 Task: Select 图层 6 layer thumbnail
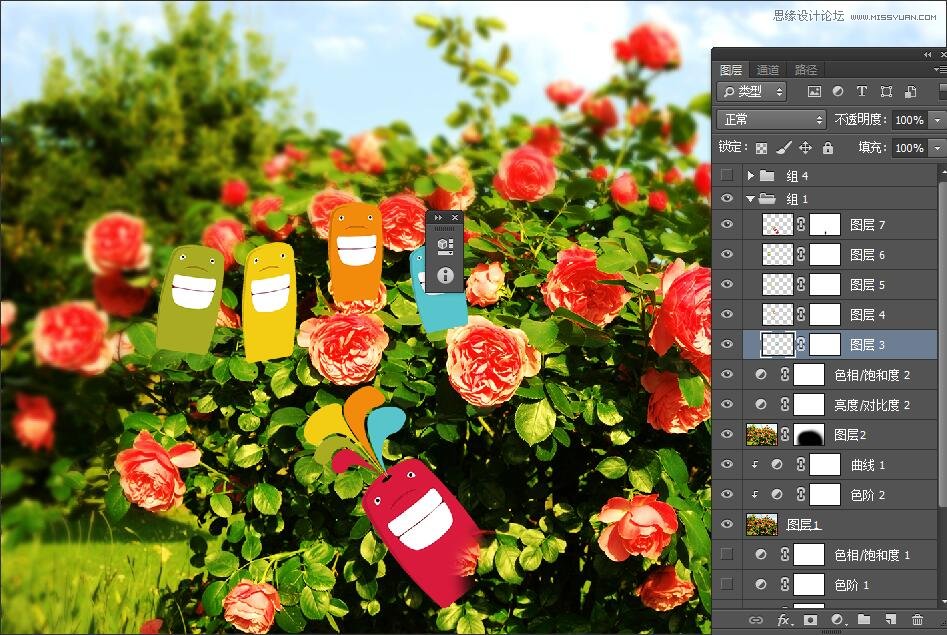pos(777,254)
